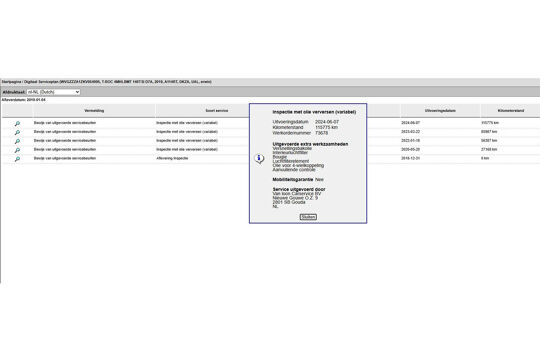The width and height of the screenshot is (540, 360).
Task: Select magnifier icon for the 2020-05-28 service row
Action: (17, 150)
